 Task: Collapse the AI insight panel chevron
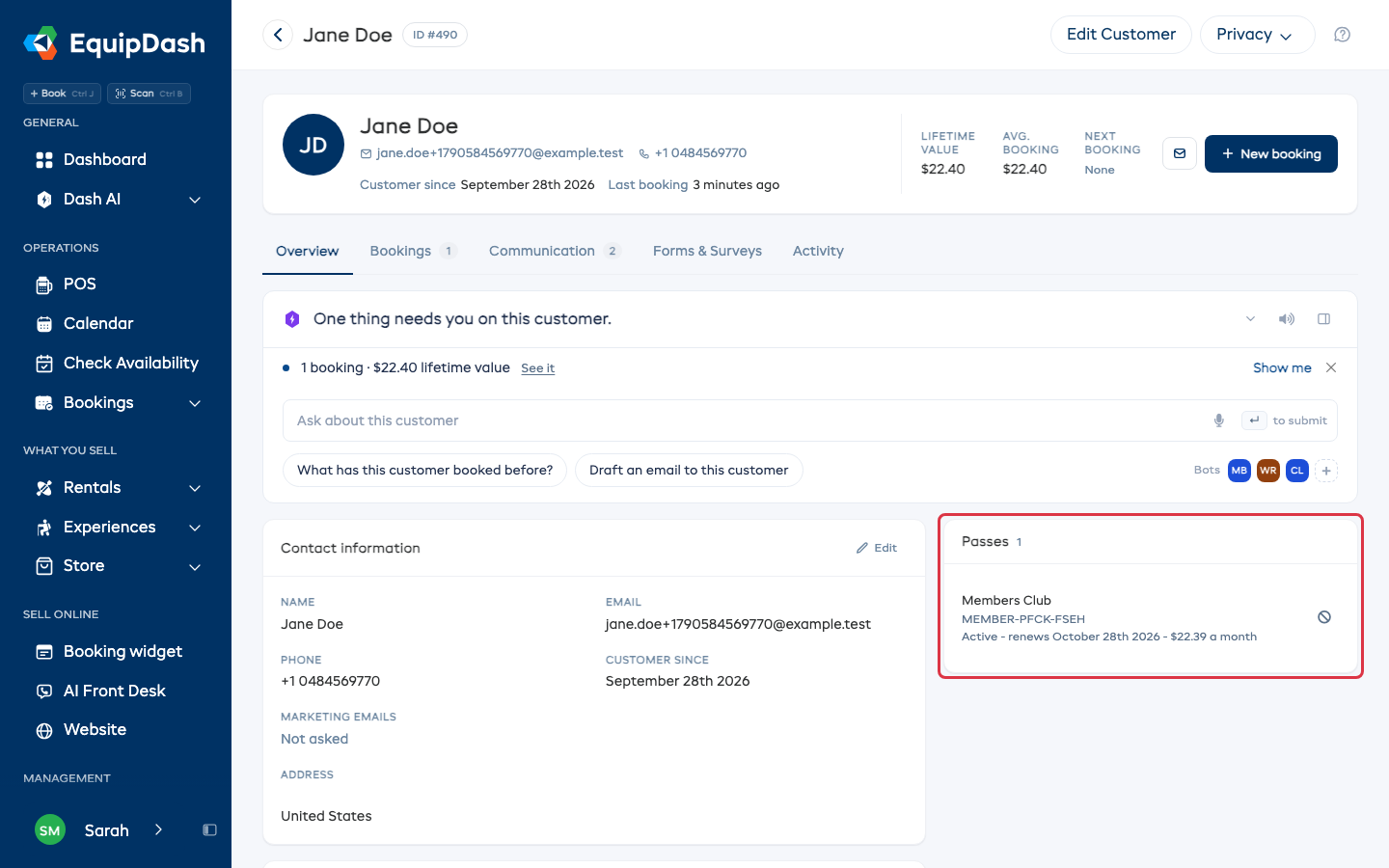(1250, 319)
